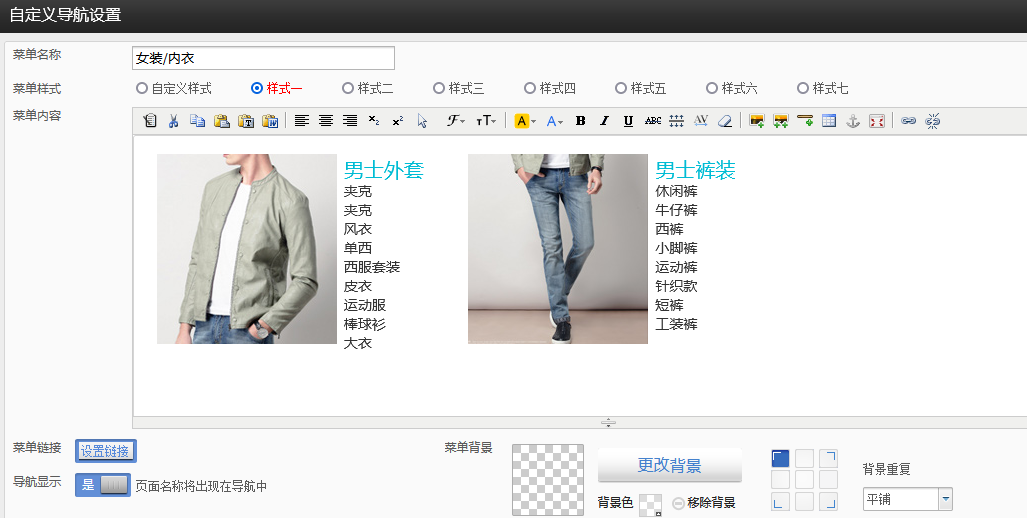
Task: Click the insert table icon
Action: click(x=829, y=121)
